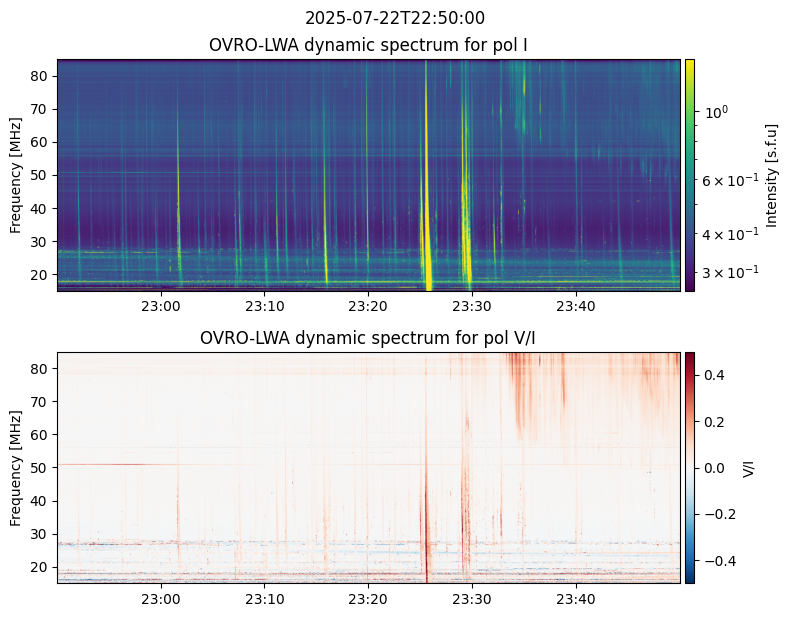Click the Frequency [MHz] axis label on upper plot
The width and height of the screenshot is (789, 617).
16,175
